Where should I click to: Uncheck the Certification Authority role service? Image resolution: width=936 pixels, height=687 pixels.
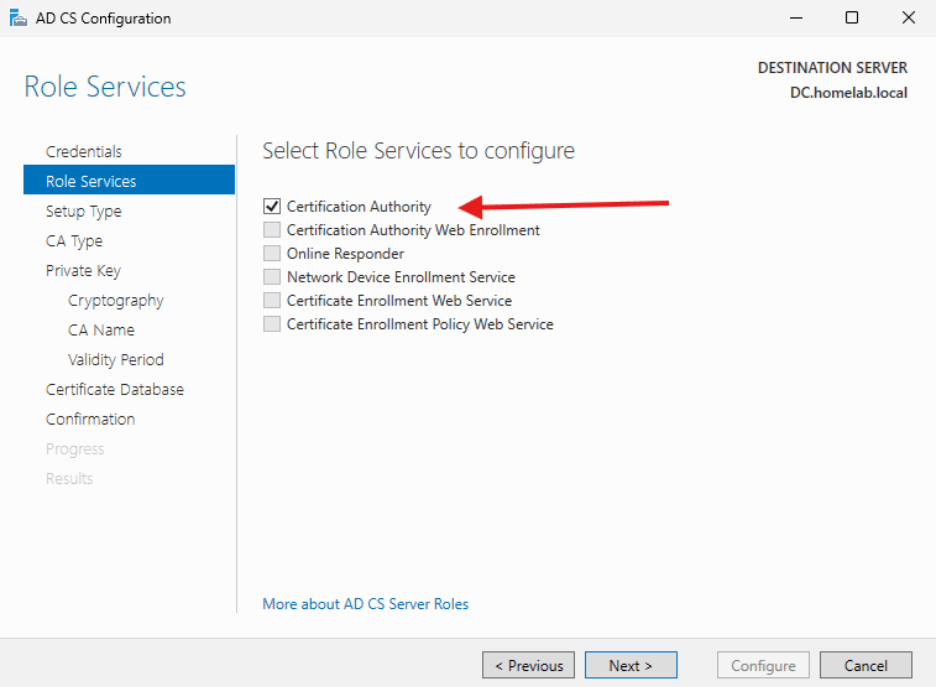coord(271,206)
